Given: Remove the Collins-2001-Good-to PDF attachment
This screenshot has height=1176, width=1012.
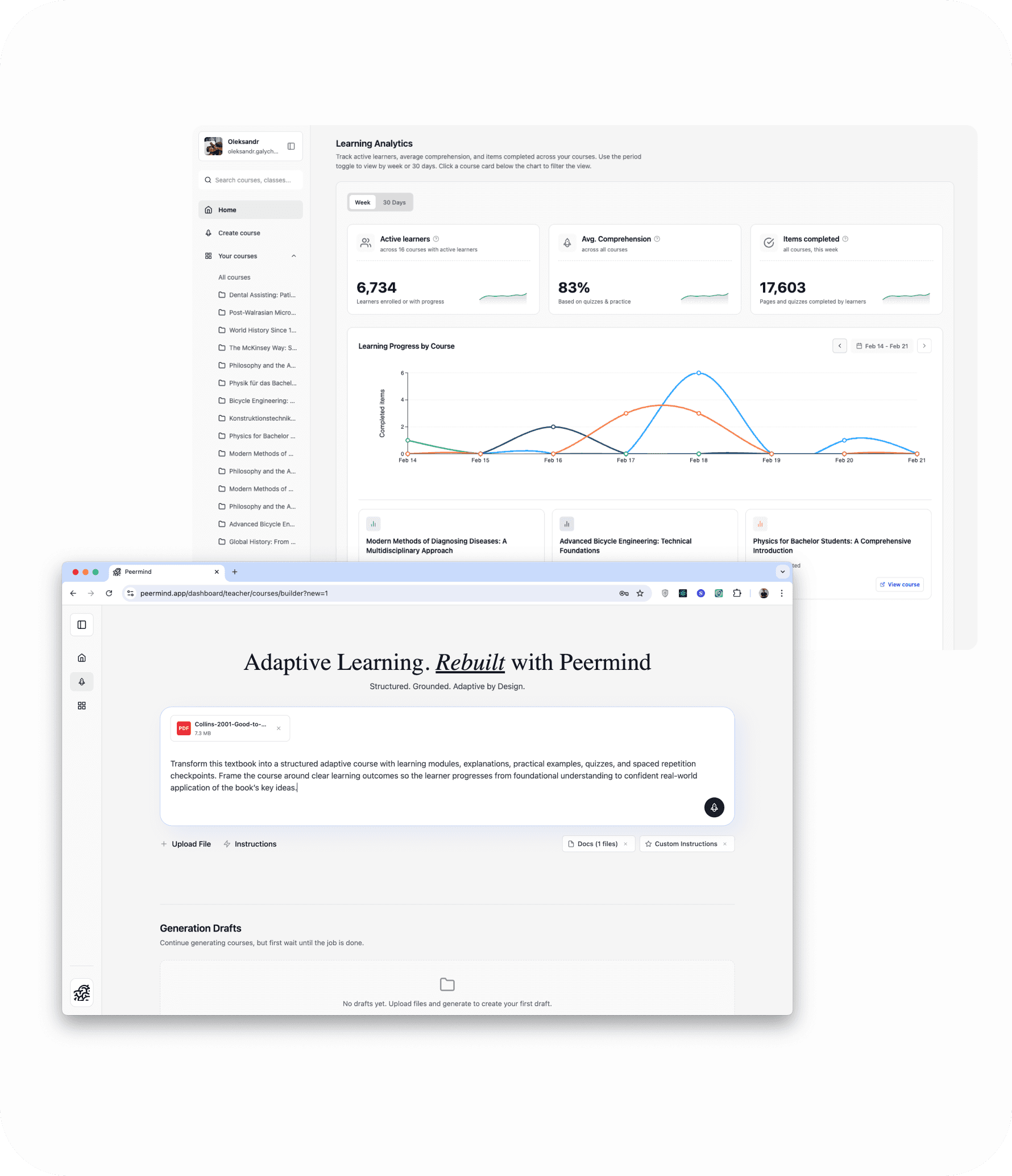Looking at the screenshot, I should point(279,728).
